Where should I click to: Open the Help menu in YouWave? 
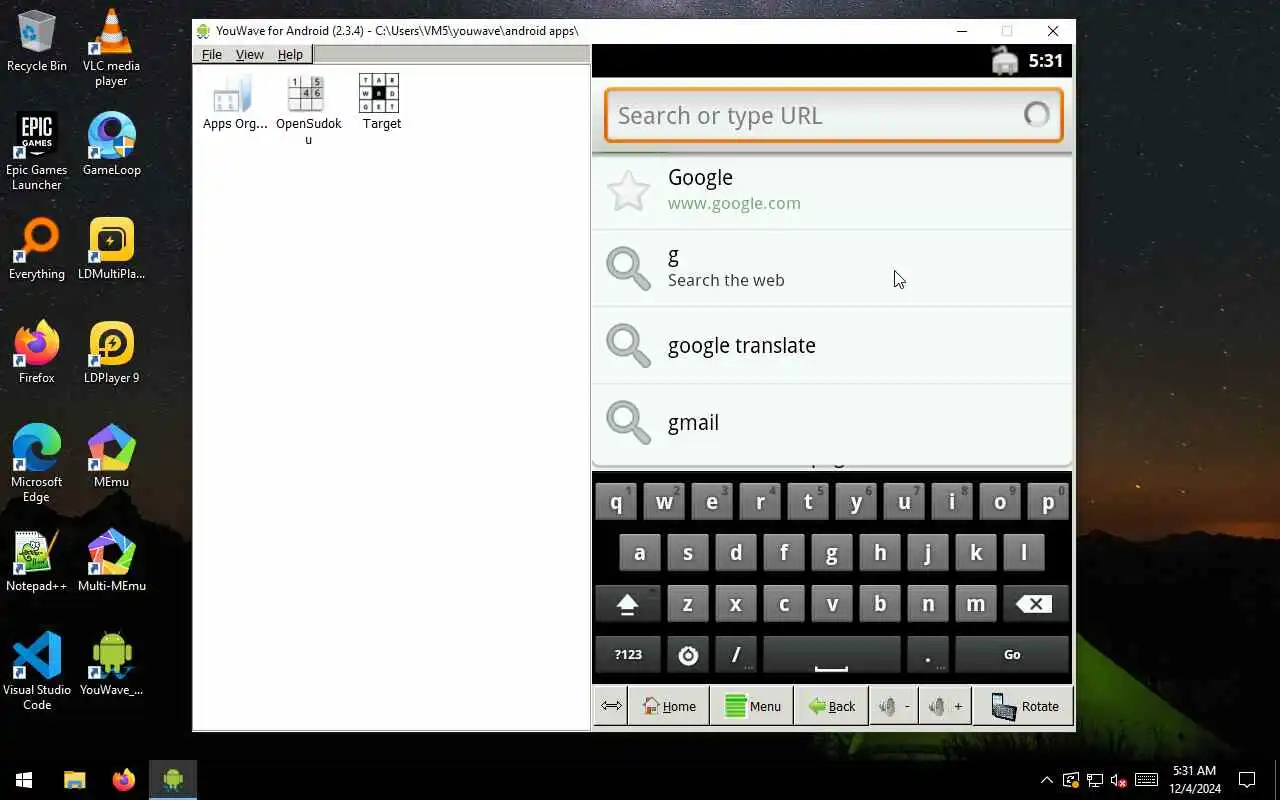(x=290, y=54)
